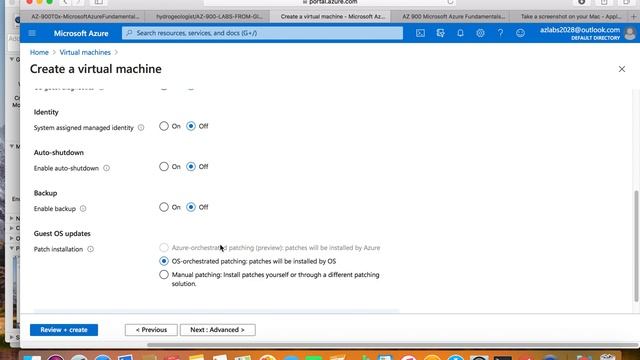The image size is (640, 360).
Task: Focus the Search resources, services, and docs field
Action: coord(262,33)
